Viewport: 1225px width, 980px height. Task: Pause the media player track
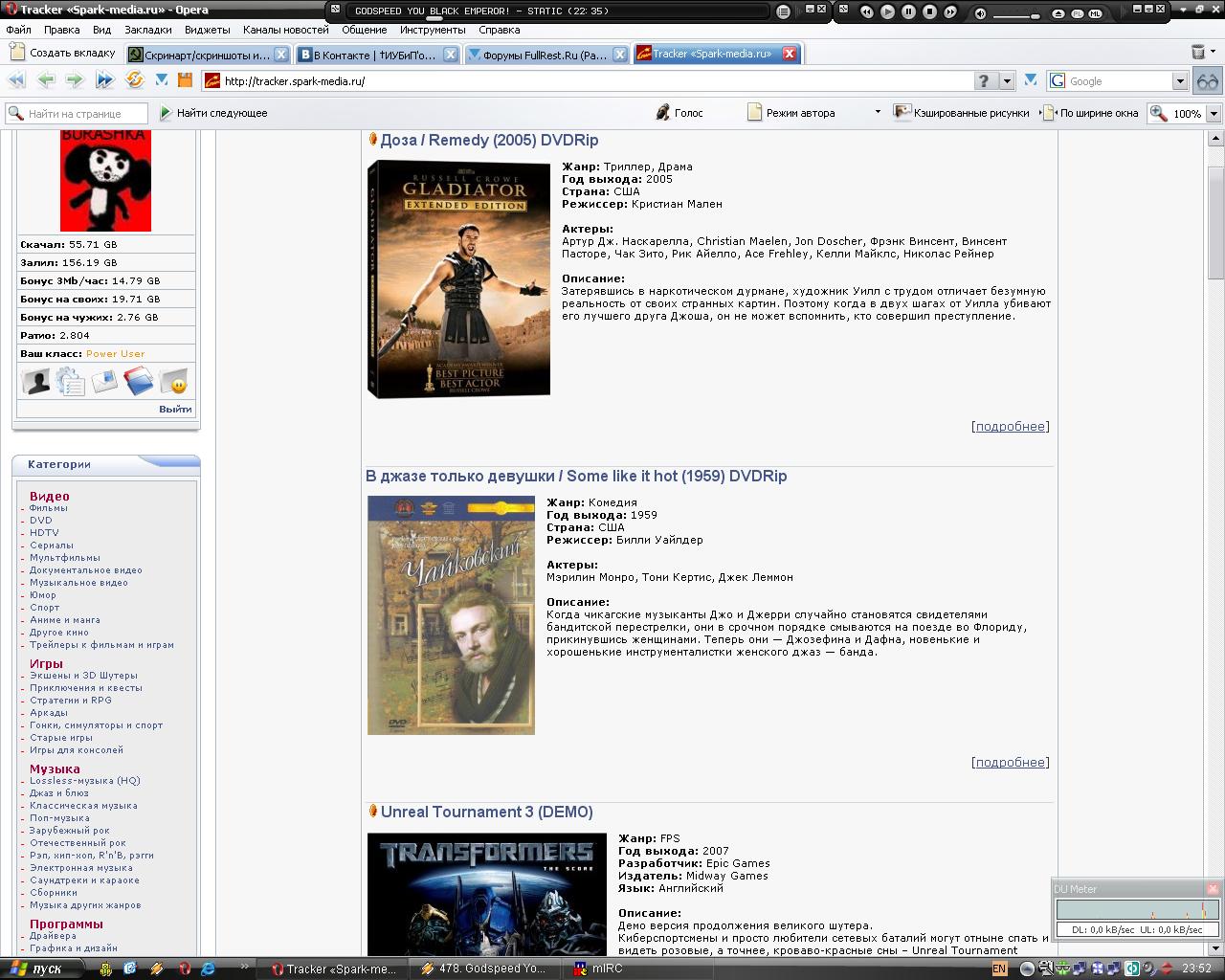908,12
